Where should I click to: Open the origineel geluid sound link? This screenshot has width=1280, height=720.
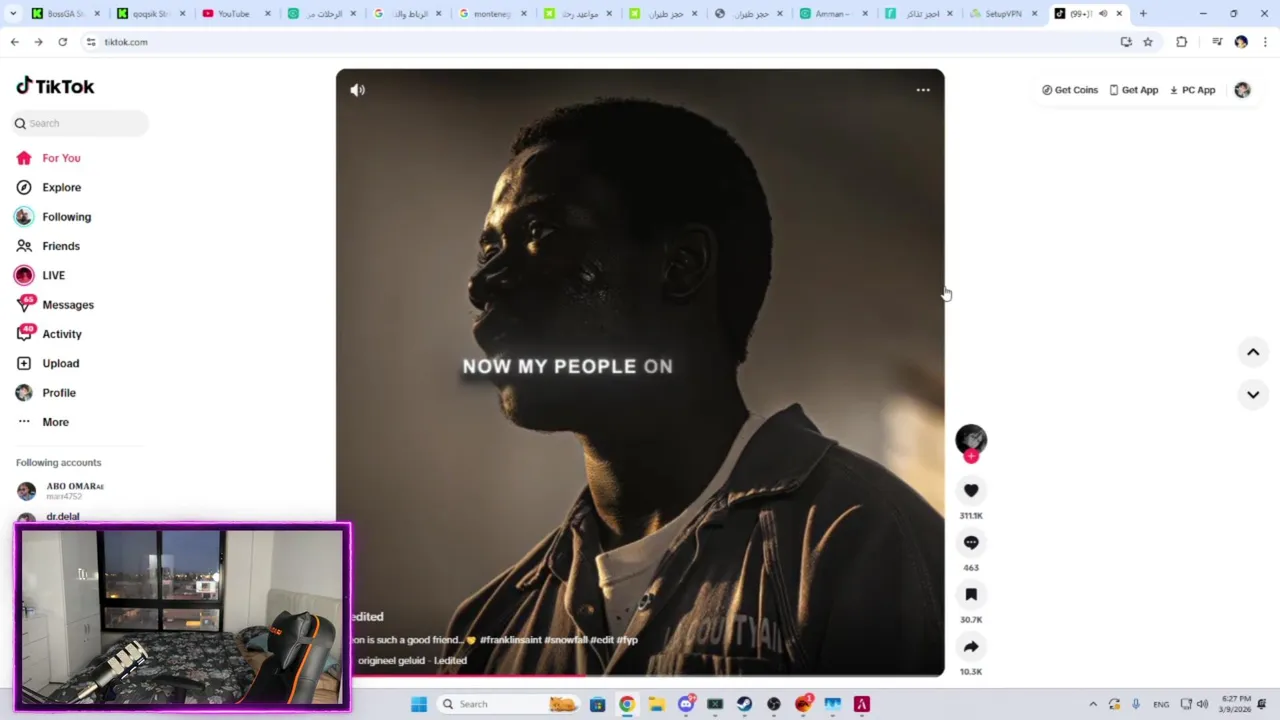412,660
